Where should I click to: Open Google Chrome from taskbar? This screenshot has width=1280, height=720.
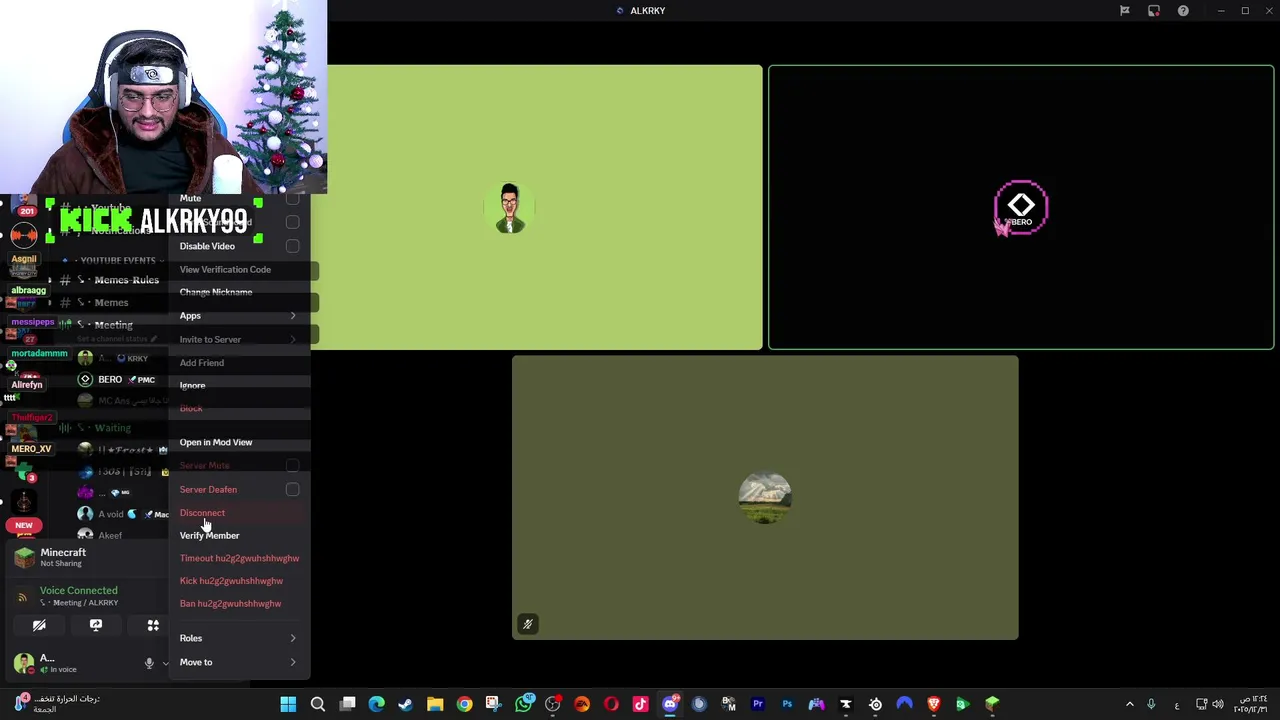[464, 704]
